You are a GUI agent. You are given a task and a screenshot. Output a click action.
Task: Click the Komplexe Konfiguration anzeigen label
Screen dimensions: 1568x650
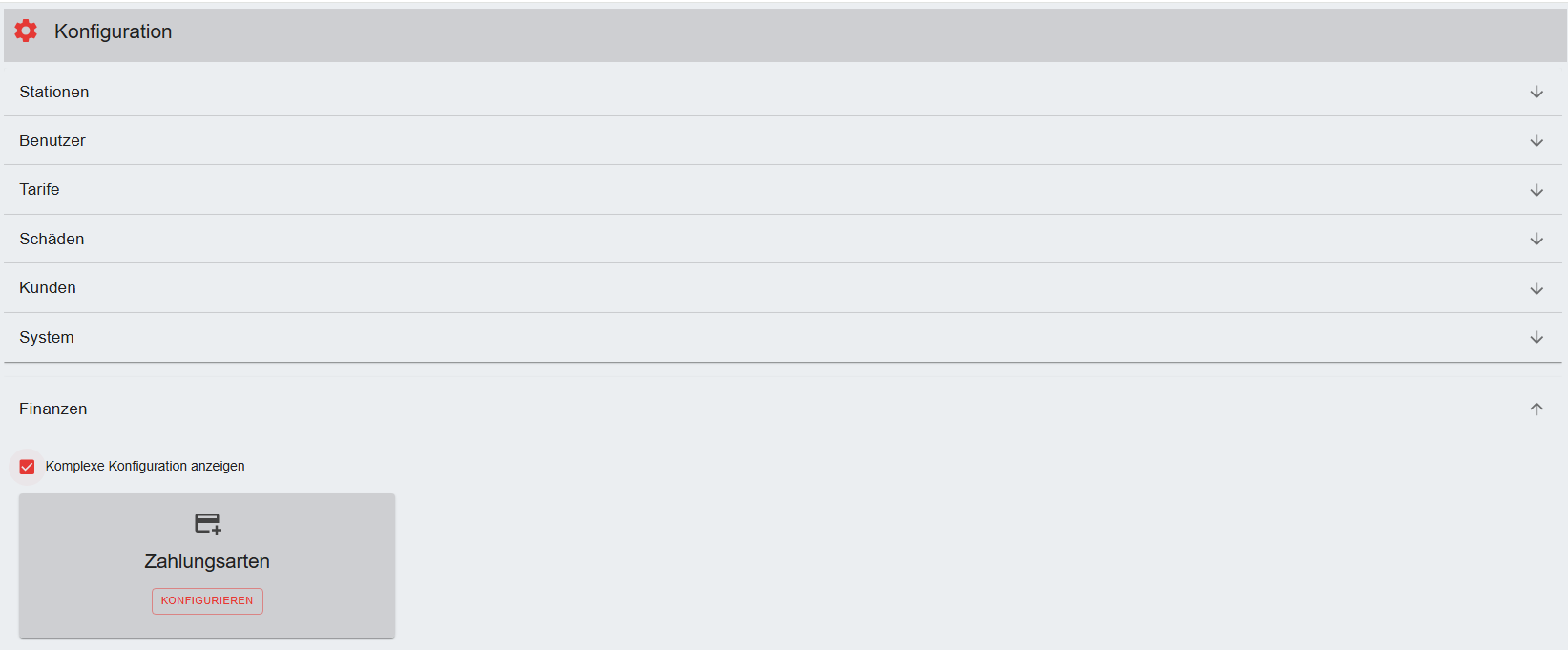[x=145, y=467]
